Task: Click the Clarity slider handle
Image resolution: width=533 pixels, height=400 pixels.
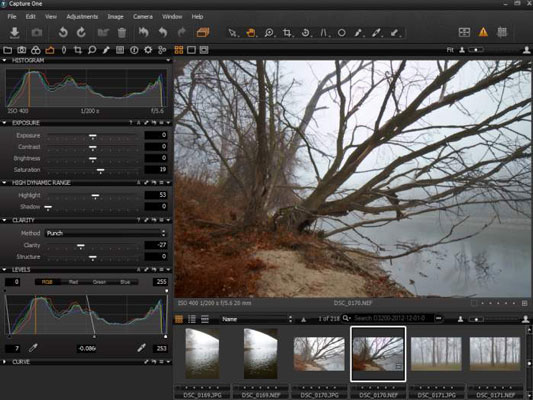Action: tap(81, 246)
